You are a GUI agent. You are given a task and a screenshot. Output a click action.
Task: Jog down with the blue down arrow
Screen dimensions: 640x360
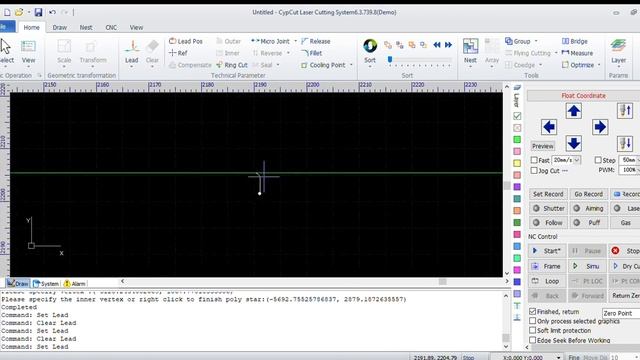pos(573,143)
